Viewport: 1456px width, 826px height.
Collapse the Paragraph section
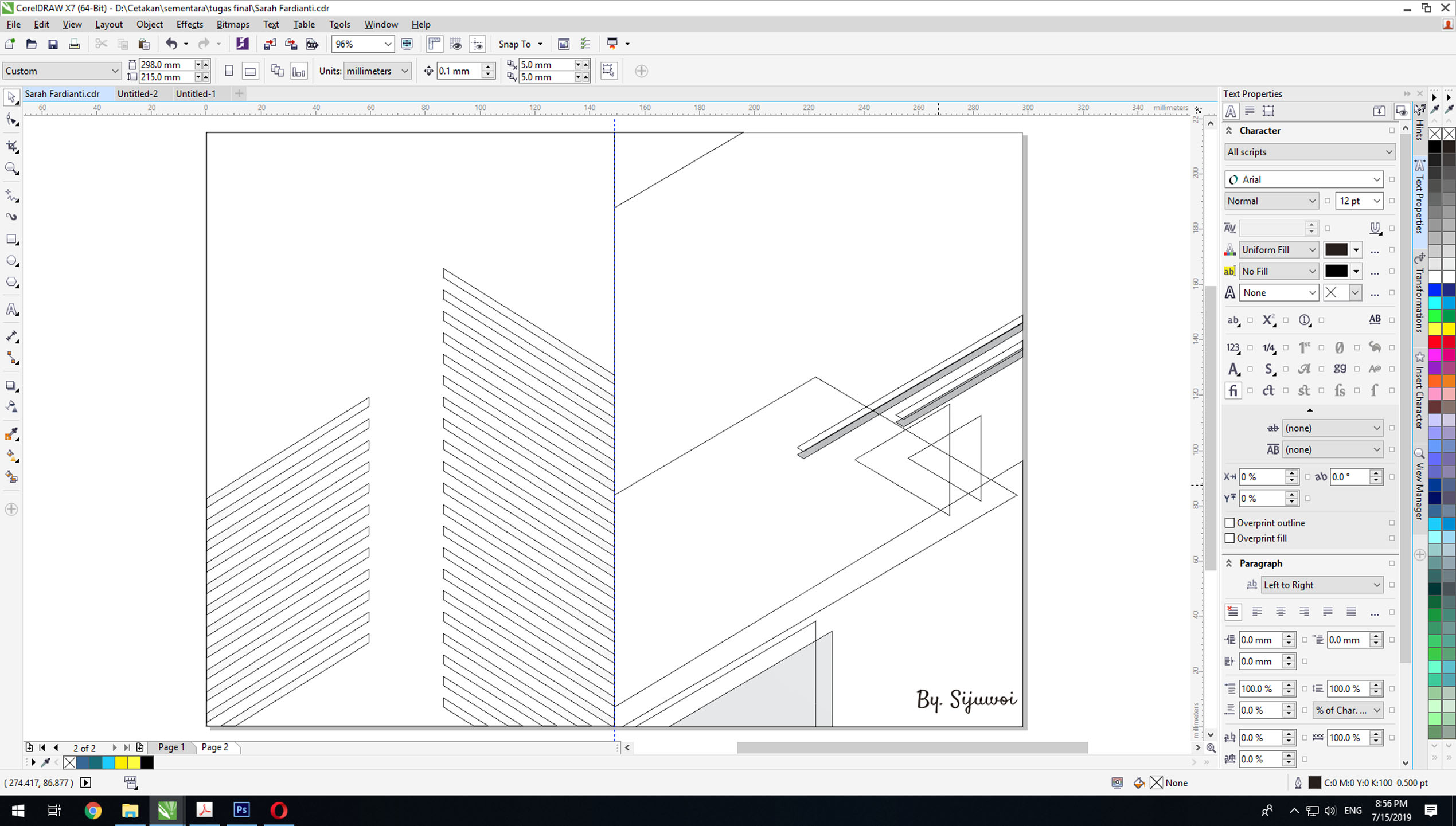[1229, 563]
